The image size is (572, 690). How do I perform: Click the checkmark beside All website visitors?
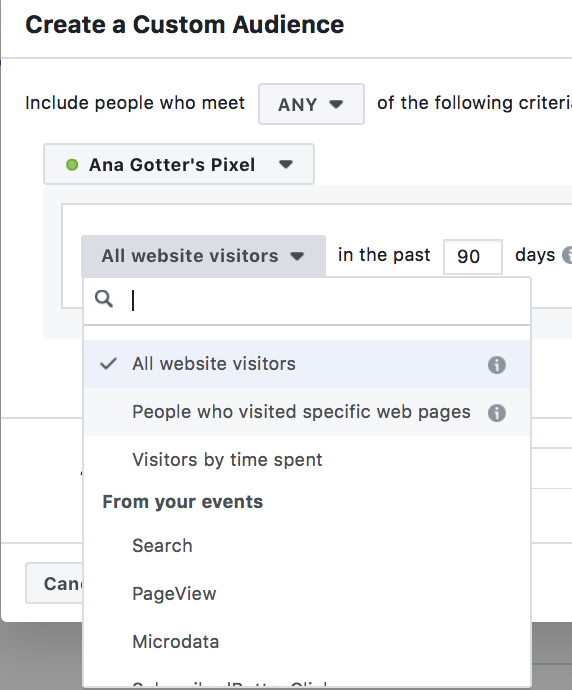(x=108, y=364)
